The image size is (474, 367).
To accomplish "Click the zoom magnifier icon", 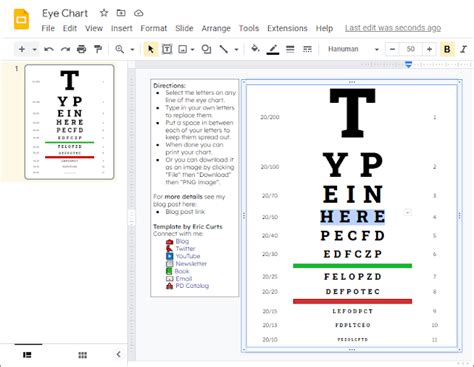I will (x=119, y=49).
